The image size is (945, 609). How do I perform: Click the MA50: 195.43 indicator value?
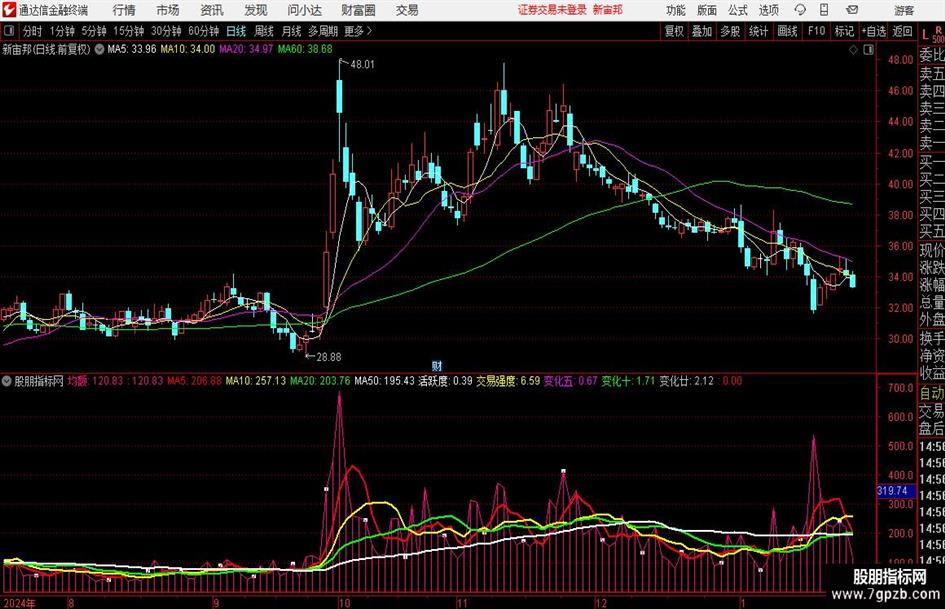pos(385,381)
